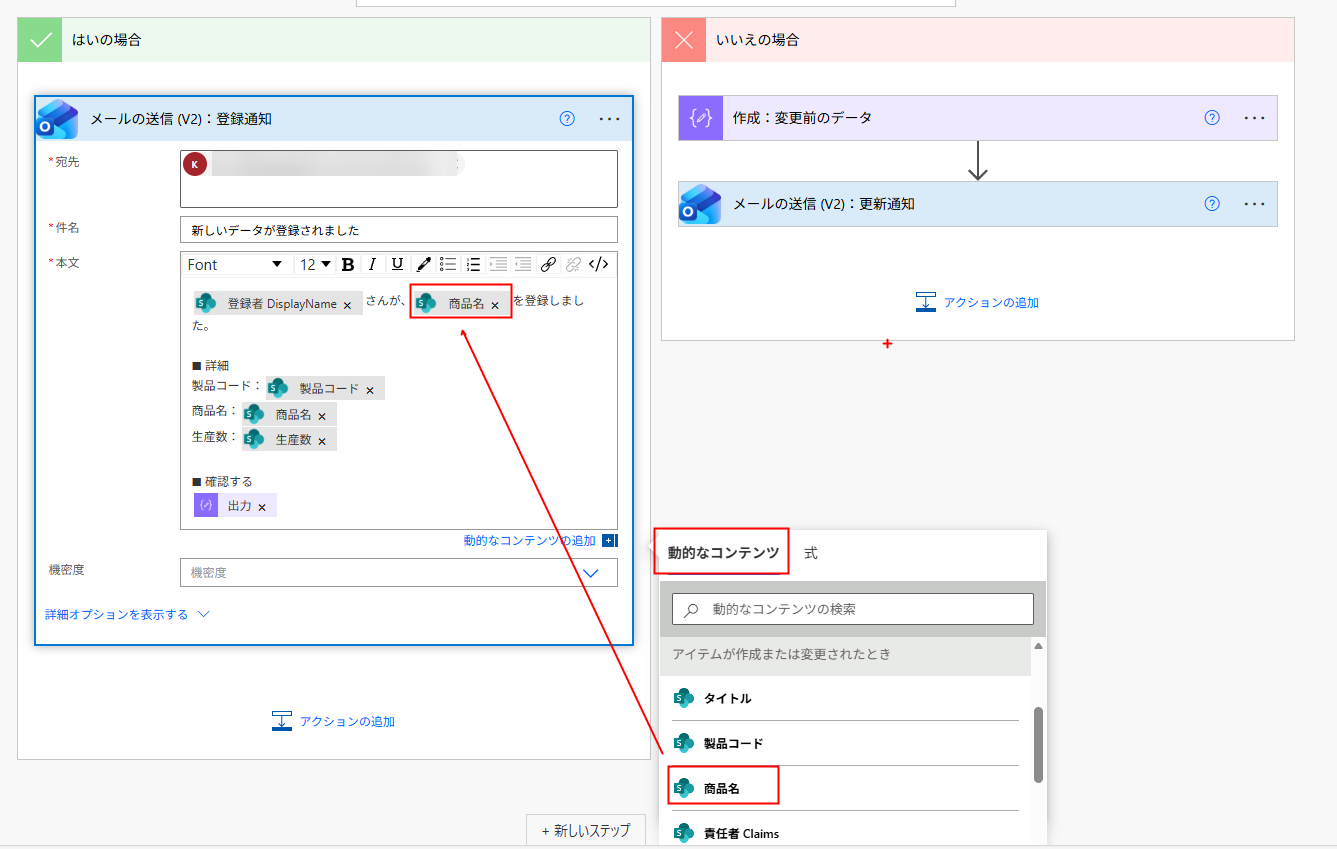The width and height of the screenshot is (1337, 849).
Task: Switch to 動的なコンテンツ tab
Action: tap(723, 552)
